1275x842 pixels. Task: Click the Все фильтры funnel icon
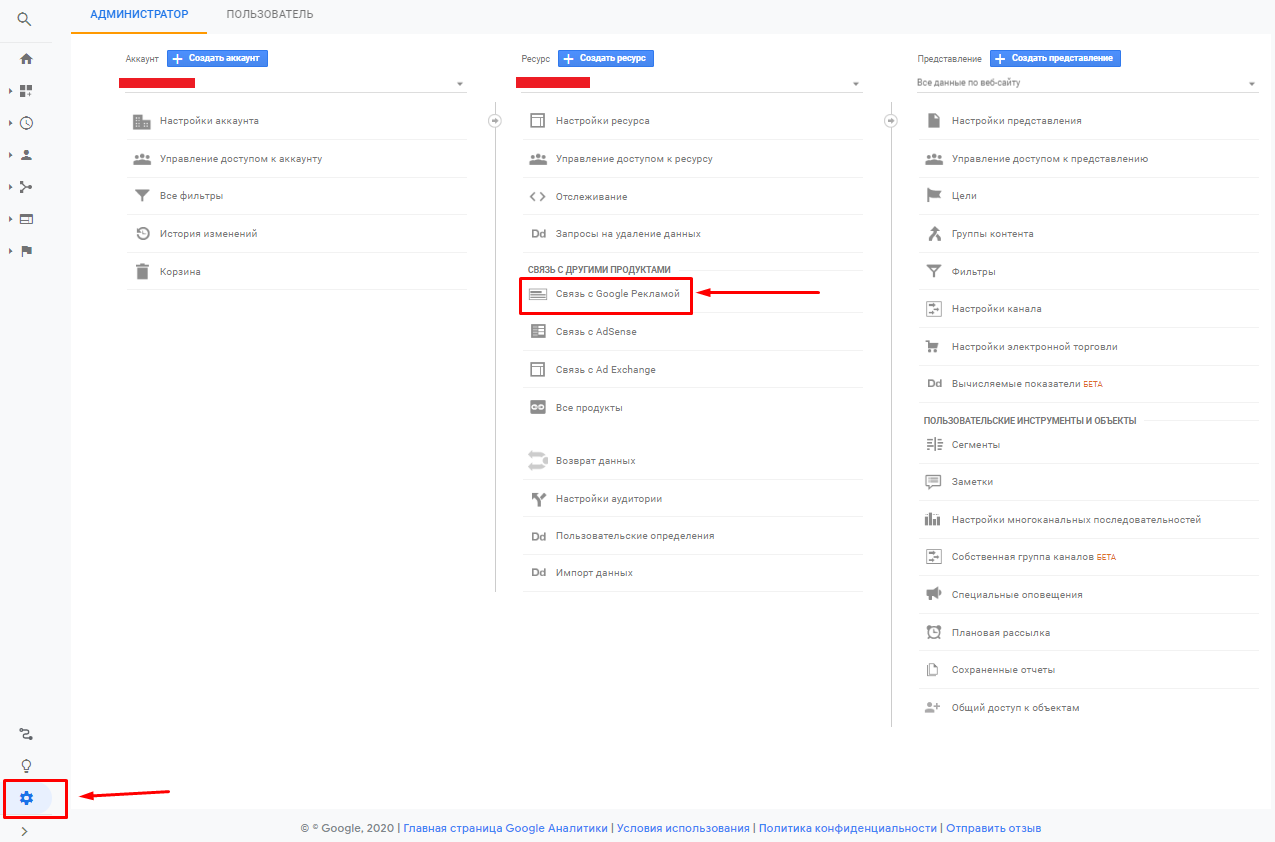(x=142, y=196)
